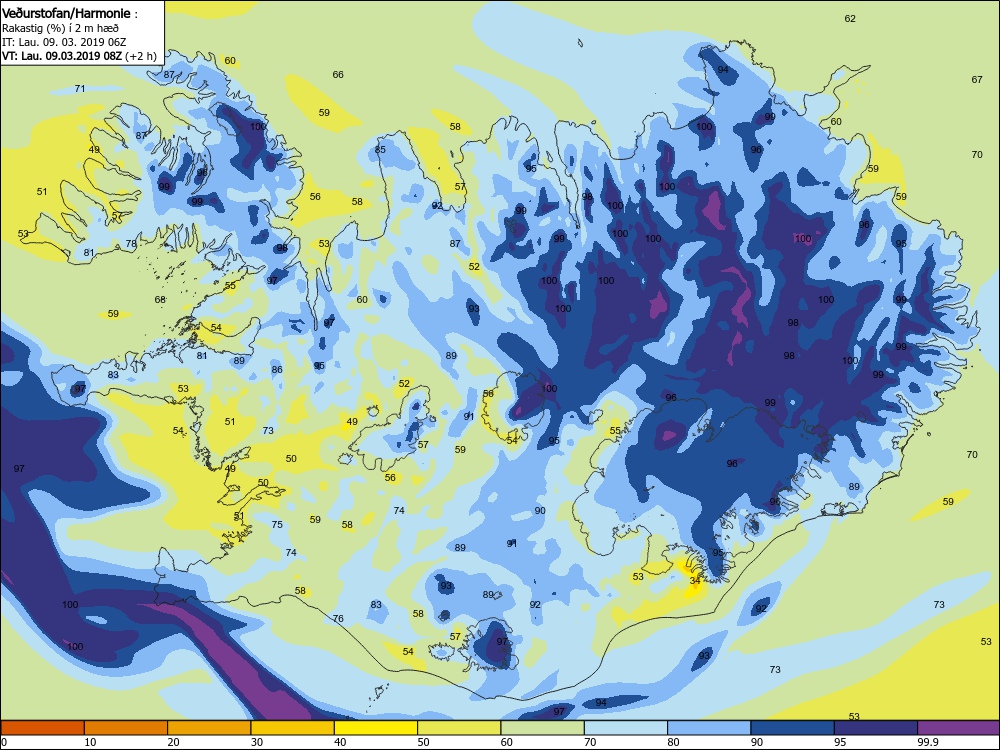Select the map value '76'

click(x=338, y=618)
